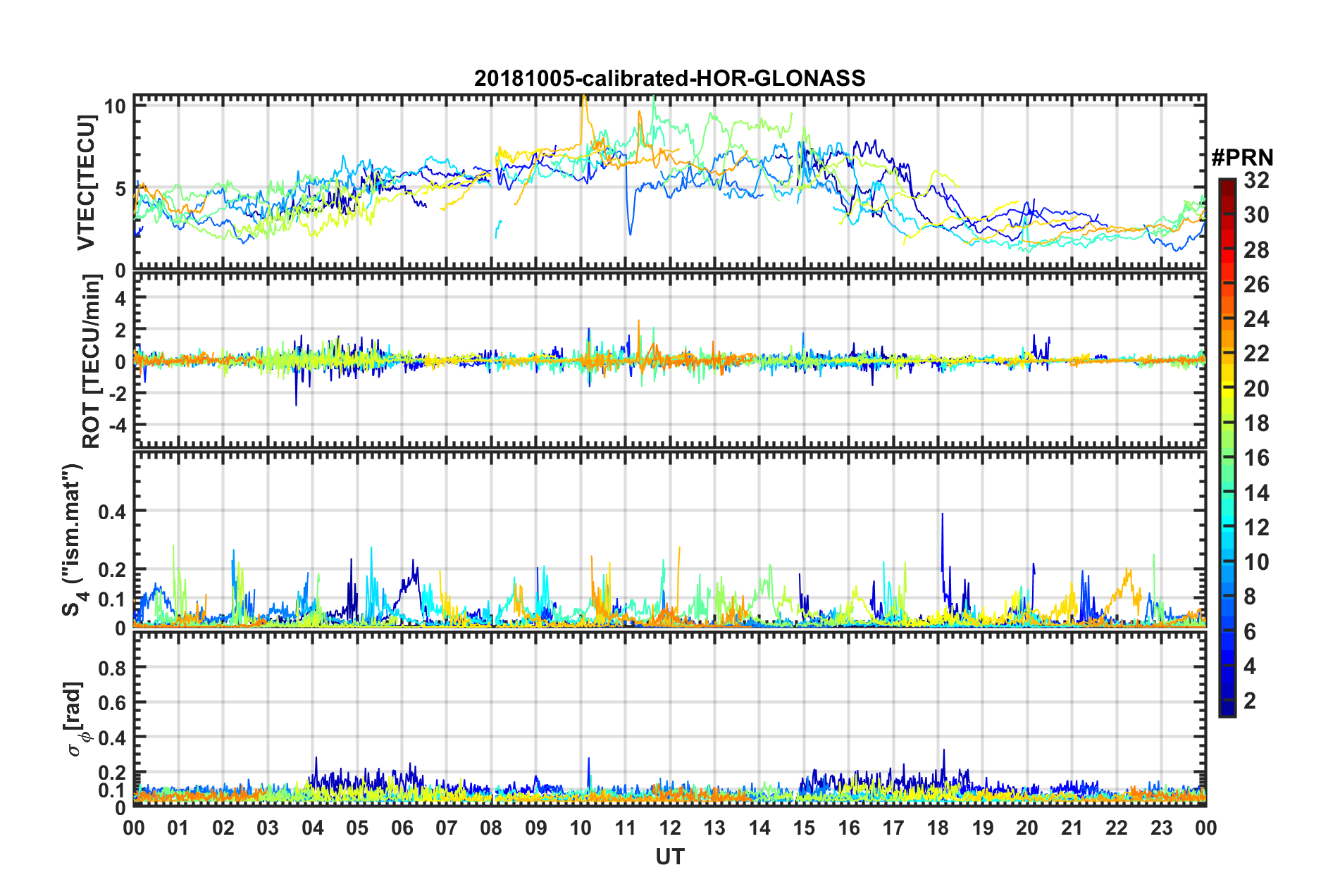Click the sigma phi [rad] y-axis label

[x=76, y=719]
